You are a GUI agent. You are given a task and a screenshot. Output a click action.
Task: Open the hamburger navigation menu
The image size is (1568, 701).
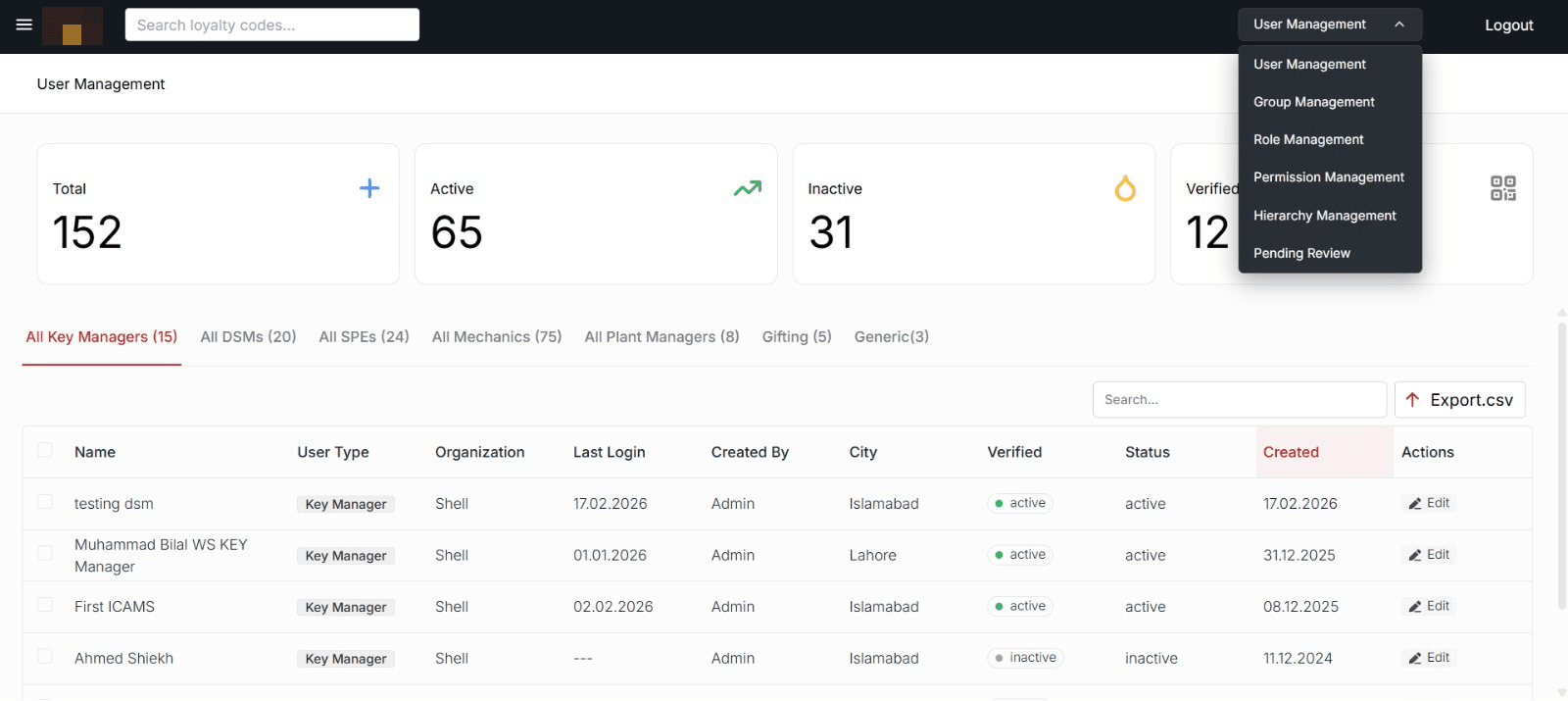point(24,25)
